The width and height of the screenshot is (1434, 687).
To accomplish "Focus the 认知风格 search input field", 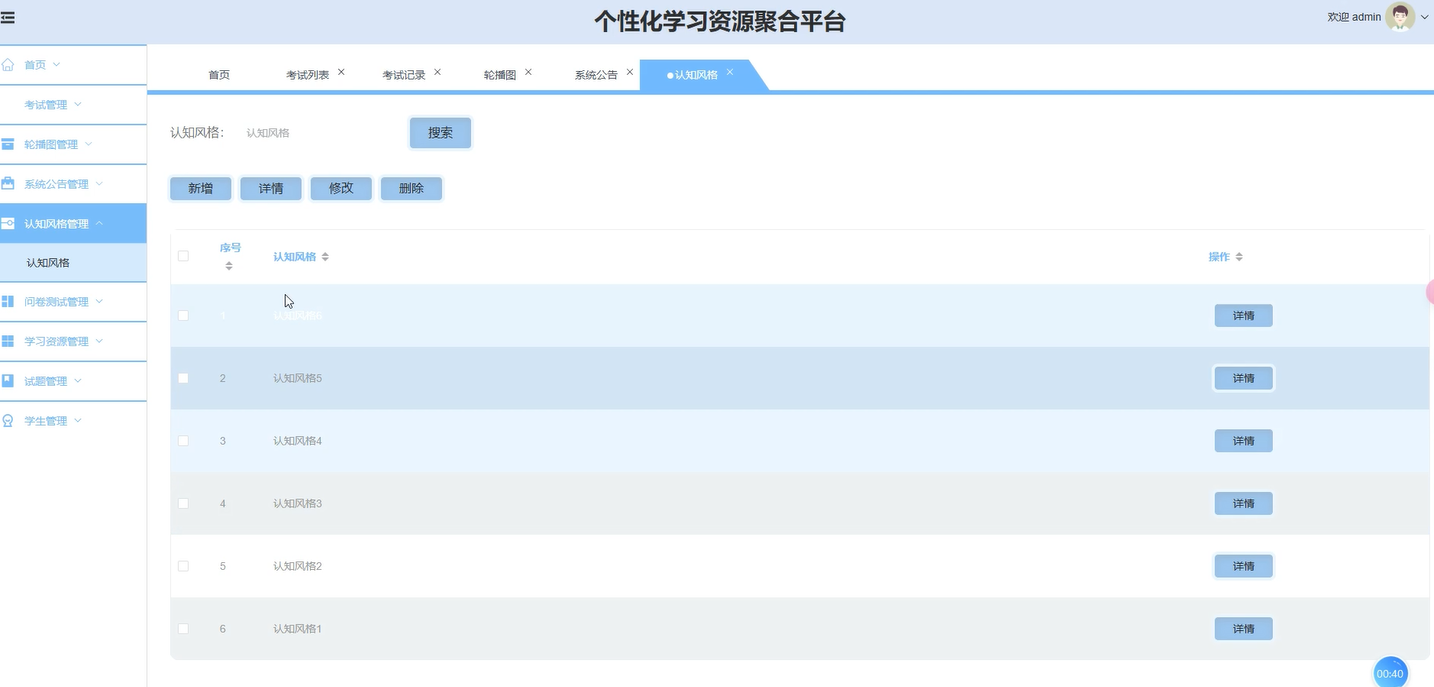I will (318, 132).
